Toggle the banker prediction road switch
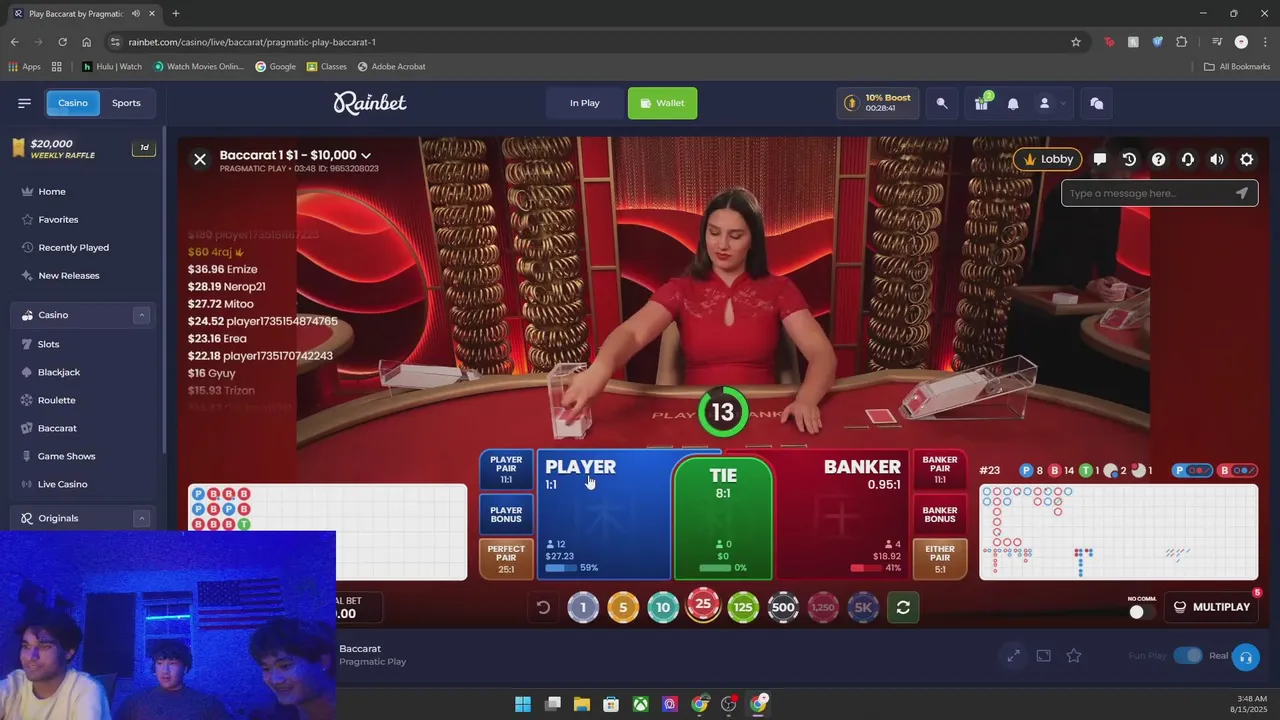The image size is (1280, 720). [x=1239, y=470]
